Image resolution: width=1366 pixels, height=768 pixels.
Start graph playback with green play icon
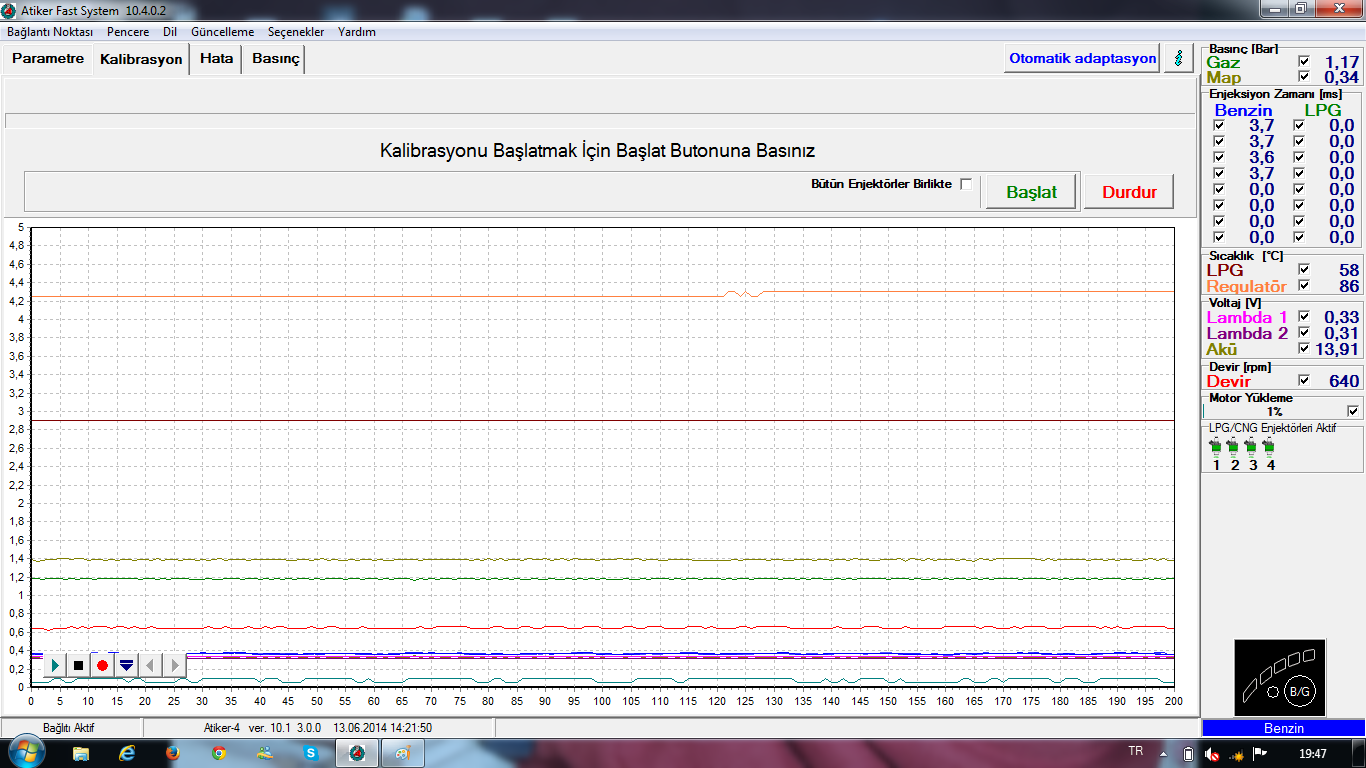click(54, 665)
